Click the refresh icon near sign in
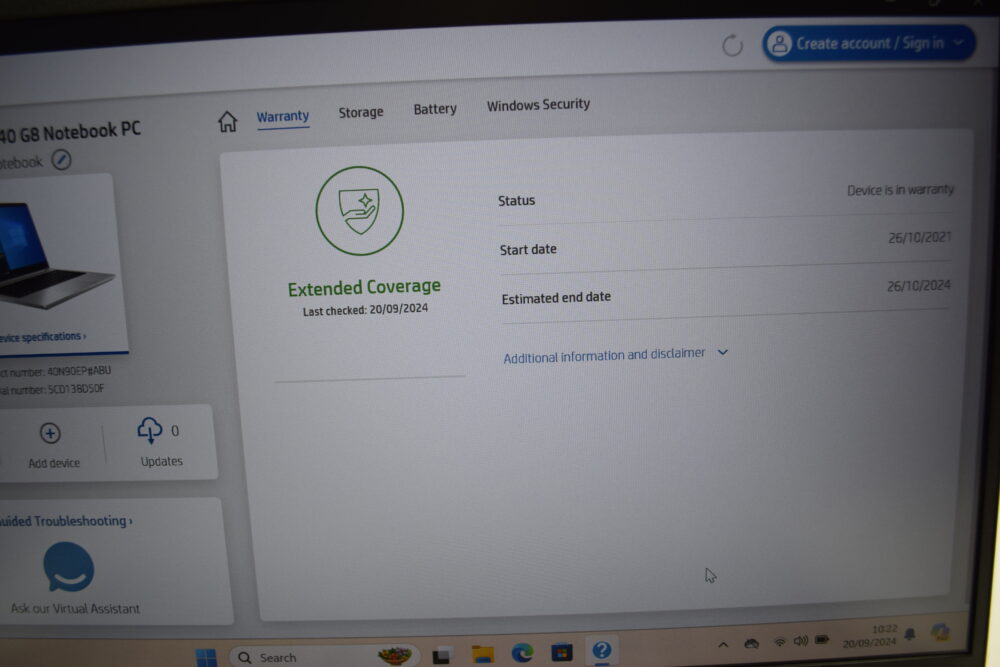Screen dimensions: 1000x667 732,45
